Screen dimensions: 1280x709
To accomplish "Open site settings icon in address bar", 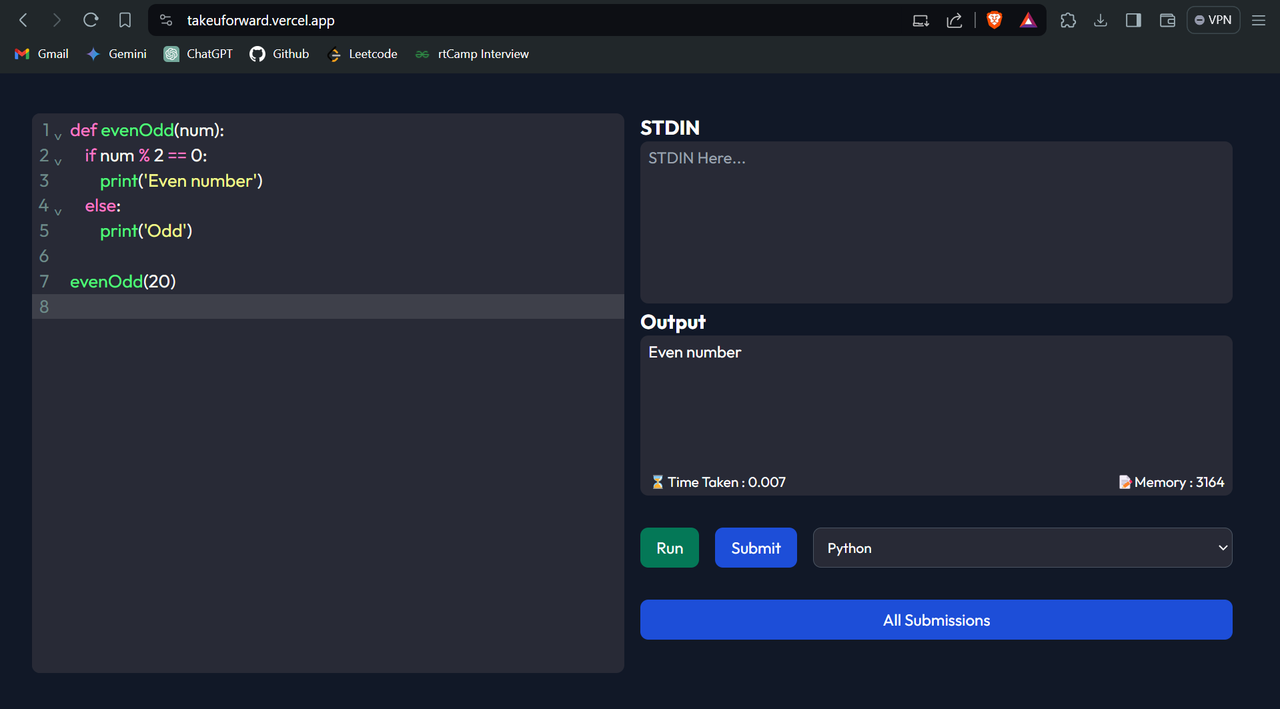I will pyautogui.click(x=167, y=20).
